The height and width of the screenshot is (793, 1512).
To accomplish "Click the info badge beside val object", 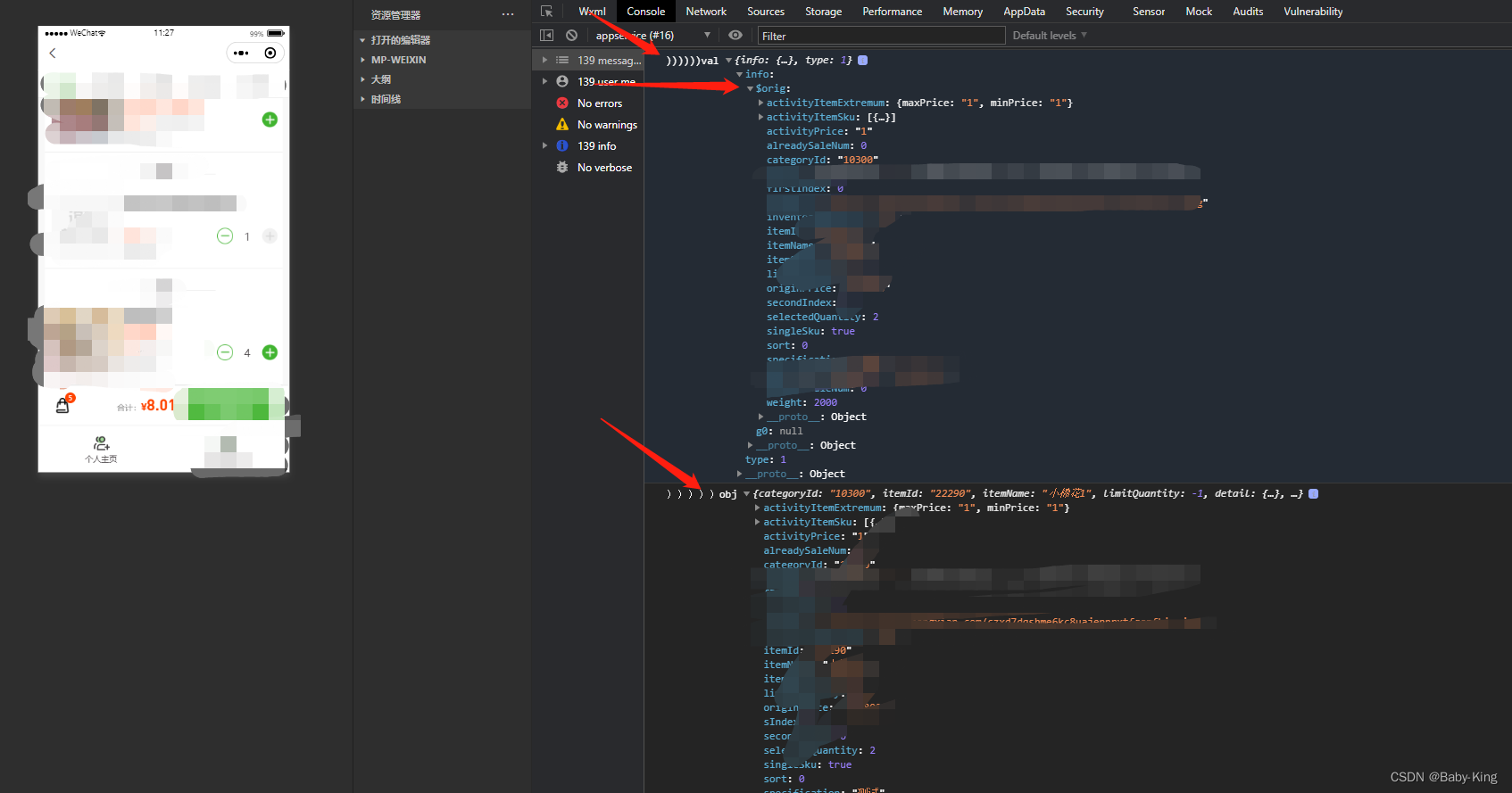I will [x=862, y=61].
